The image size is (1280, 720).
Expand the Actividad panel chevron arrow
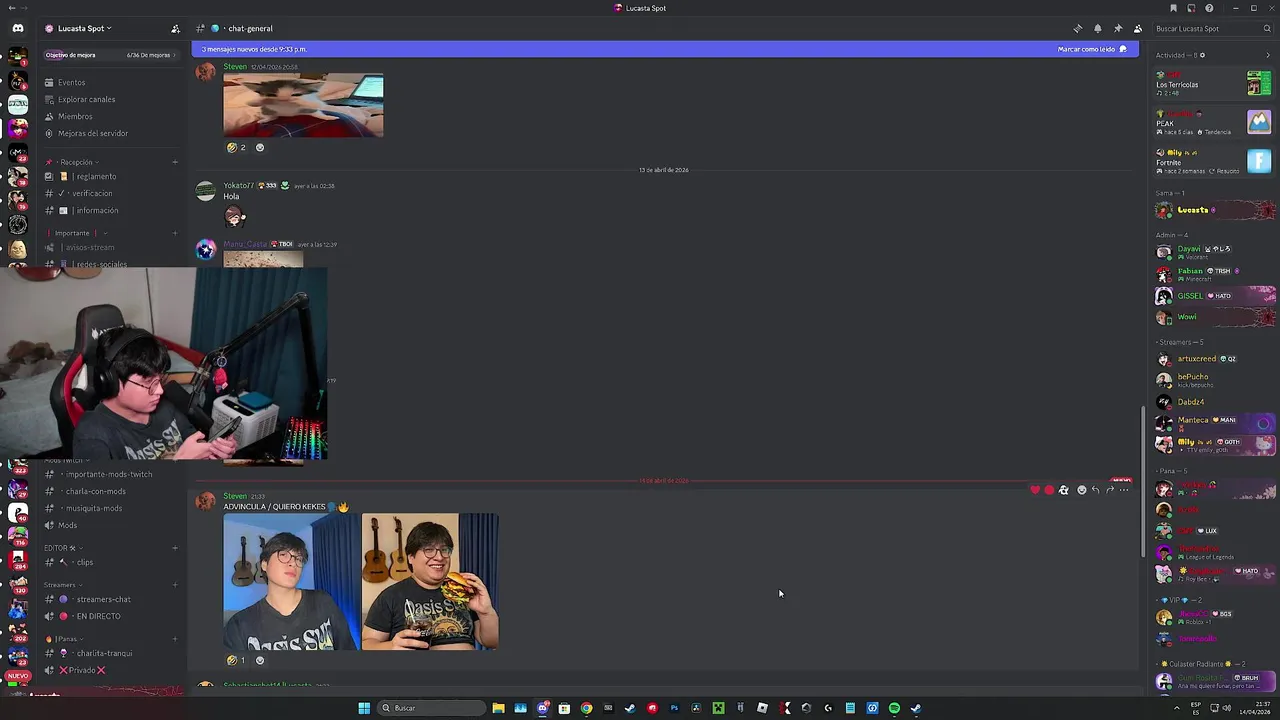[x=1268, y=55]
